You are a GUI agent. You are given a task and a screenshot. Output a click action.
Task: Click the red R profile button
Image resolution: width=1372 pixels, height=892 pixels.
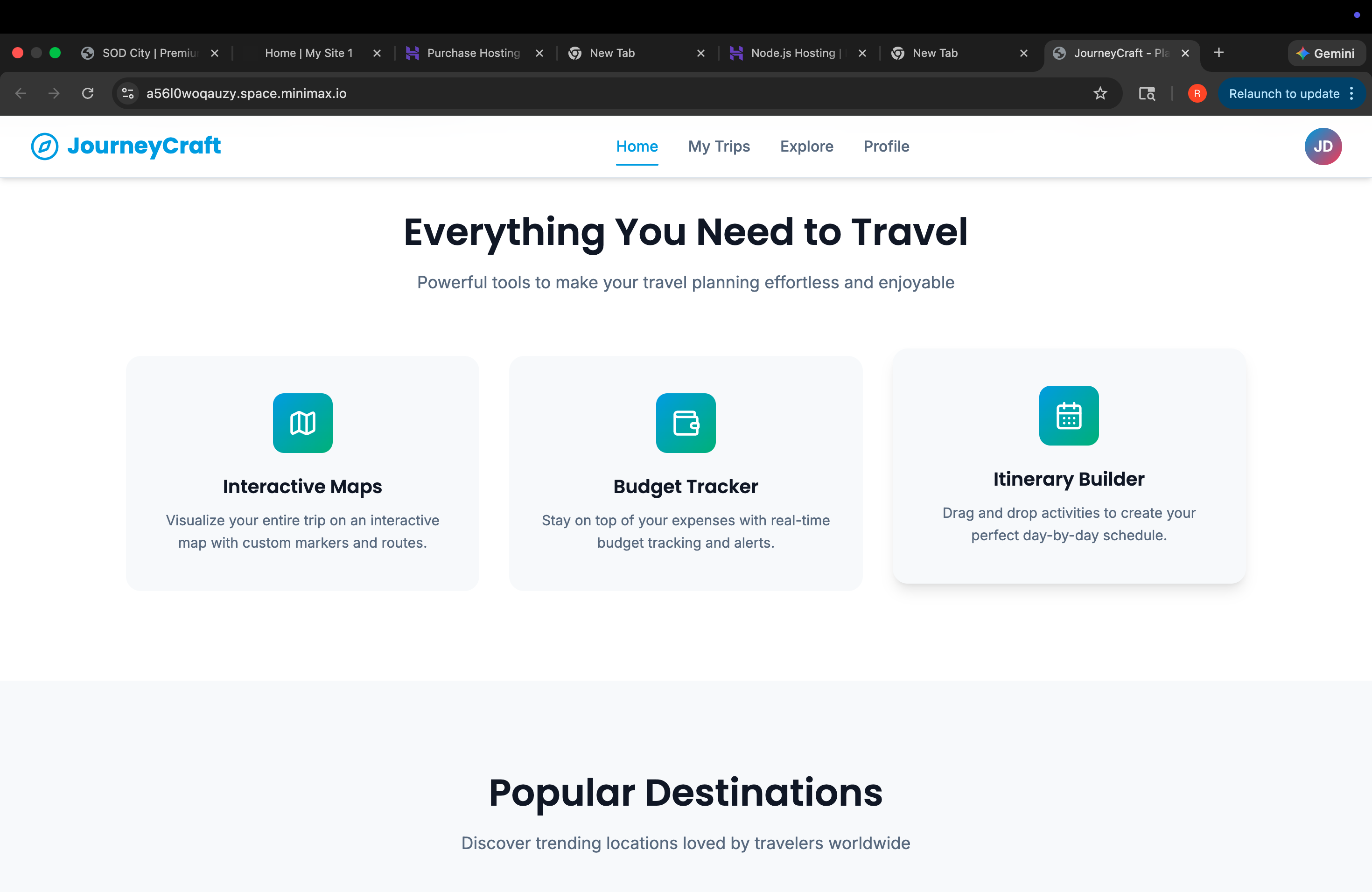1197,93
